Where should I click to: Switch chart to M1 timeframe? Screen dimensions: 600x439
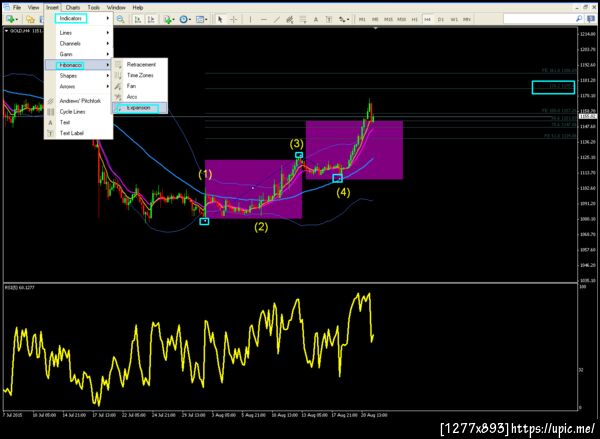pyautogui.click(x=362, y=19)
